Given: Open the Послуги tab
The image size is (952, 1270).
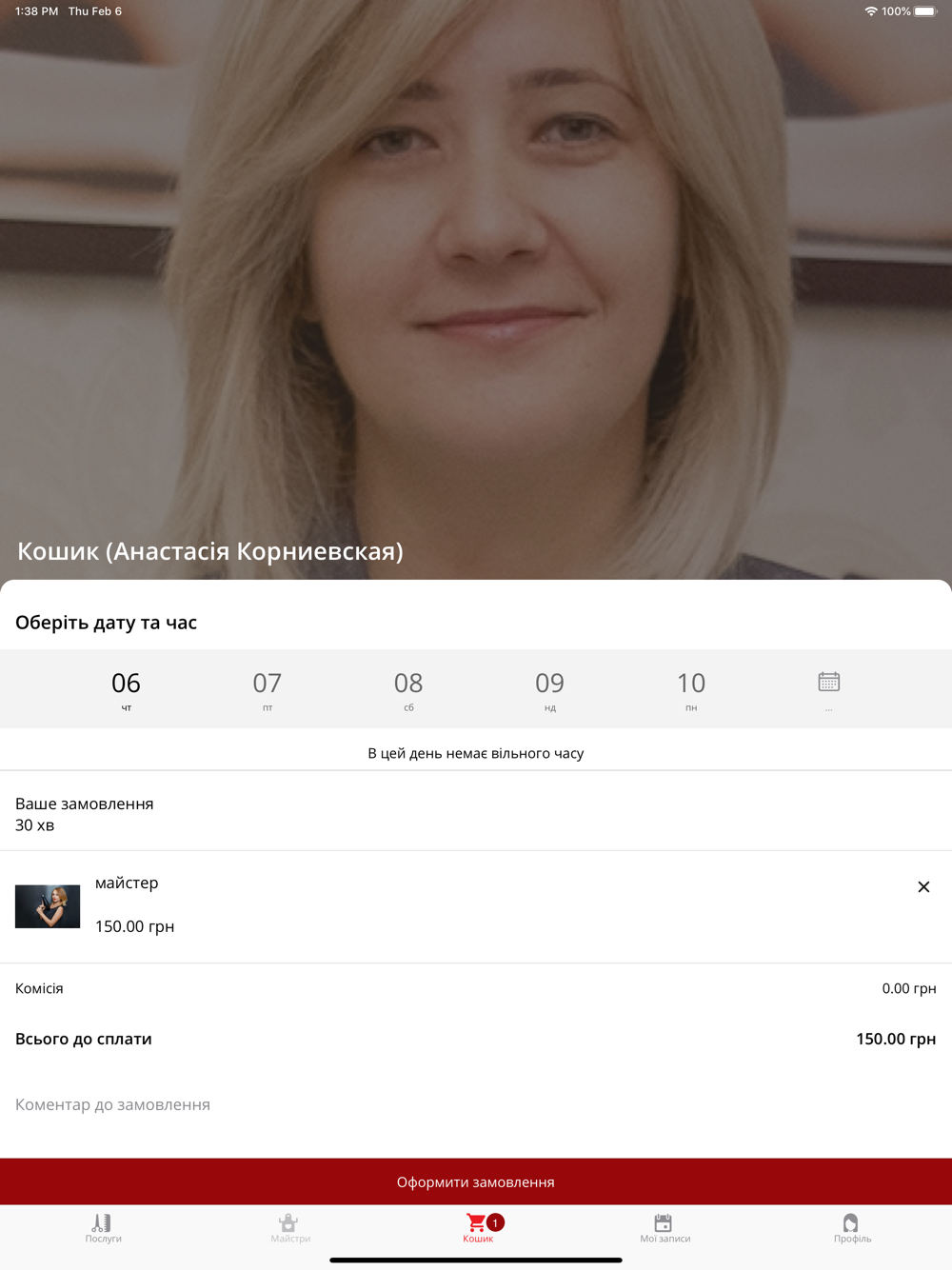Looking at the screenshot, I should (x=103, y=1228).
